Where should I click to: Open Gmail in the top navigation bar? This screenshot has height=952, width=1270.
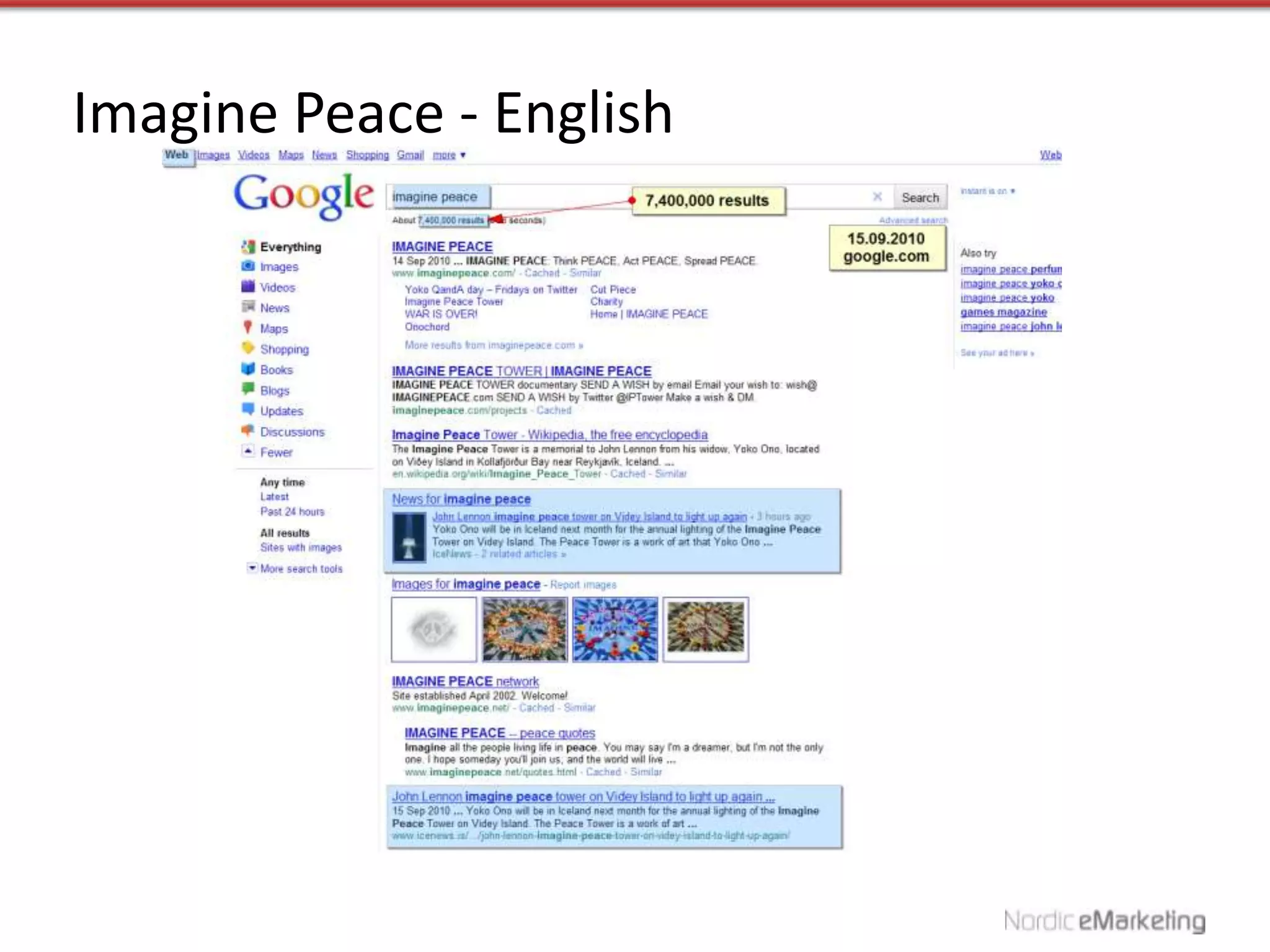click(411, 155)
